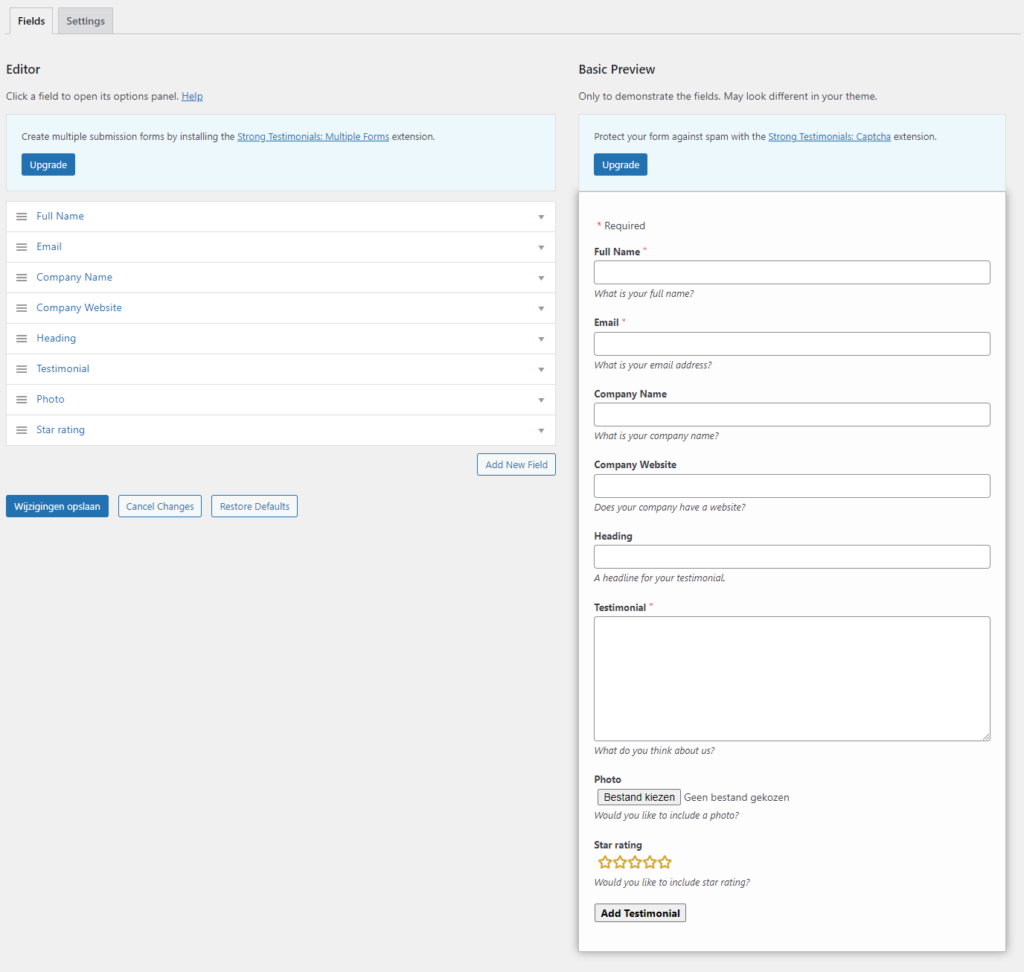The width and height of the screenshot is (1024, 972).
Task: Click the 'Geen bestand gekozen' text
Action: [736, 797]
